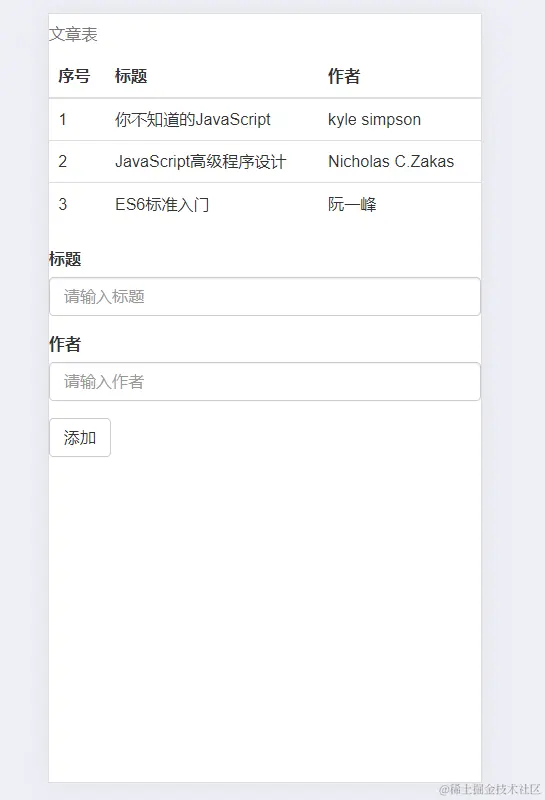This screenshot has width=545, height=800.
Task: Select row 你不知道的JavaScript title cell
Action: [x=192, y=119]
